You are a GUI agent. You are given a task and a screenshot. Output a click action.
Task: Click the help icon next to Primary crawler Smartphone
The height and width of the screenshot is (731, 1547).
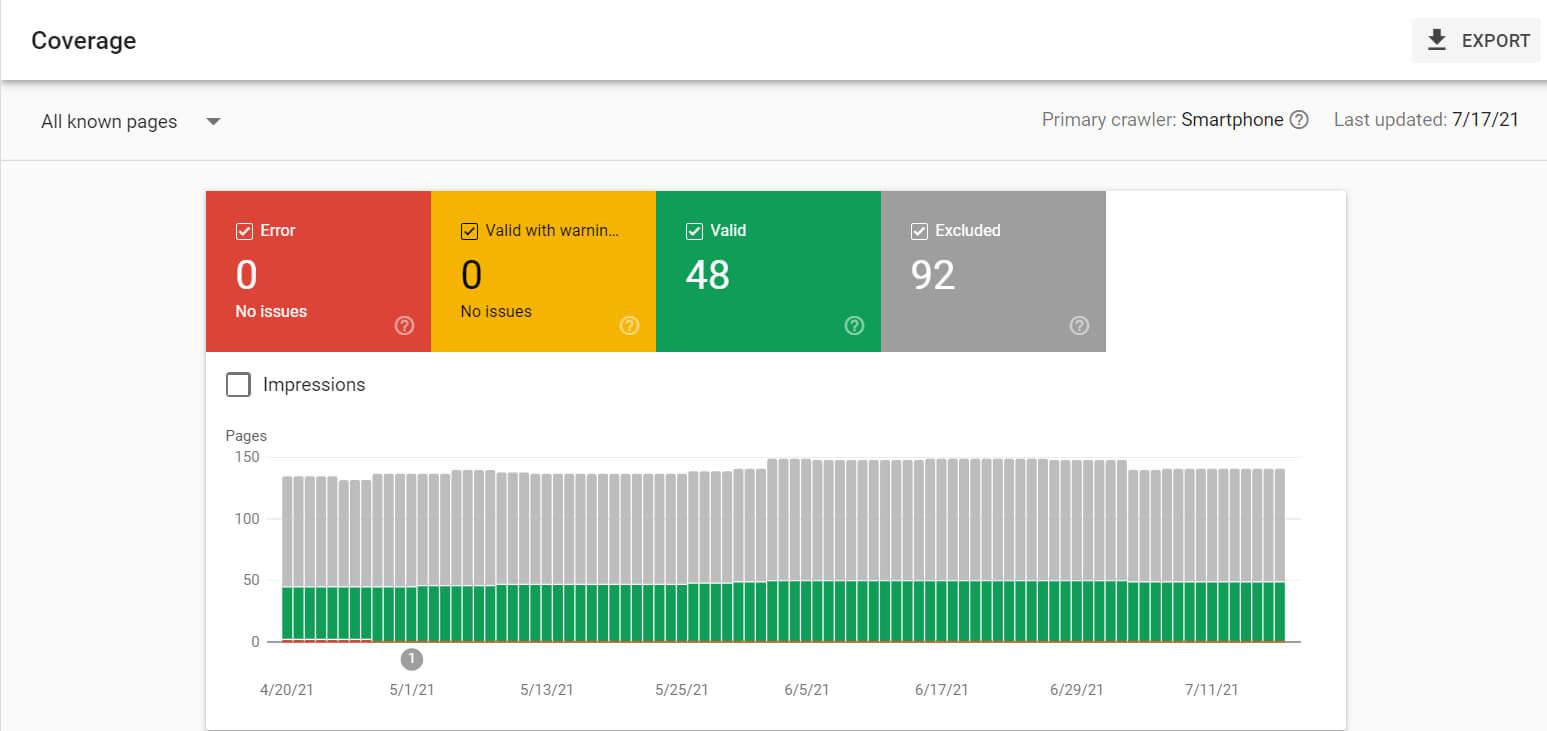coord(1300,119)
